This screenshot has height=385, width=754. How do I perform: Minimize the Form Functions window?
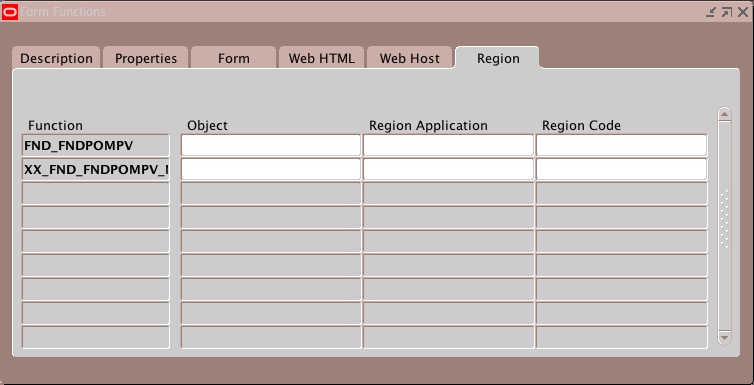pyautogui.click(x=711, y=12)
